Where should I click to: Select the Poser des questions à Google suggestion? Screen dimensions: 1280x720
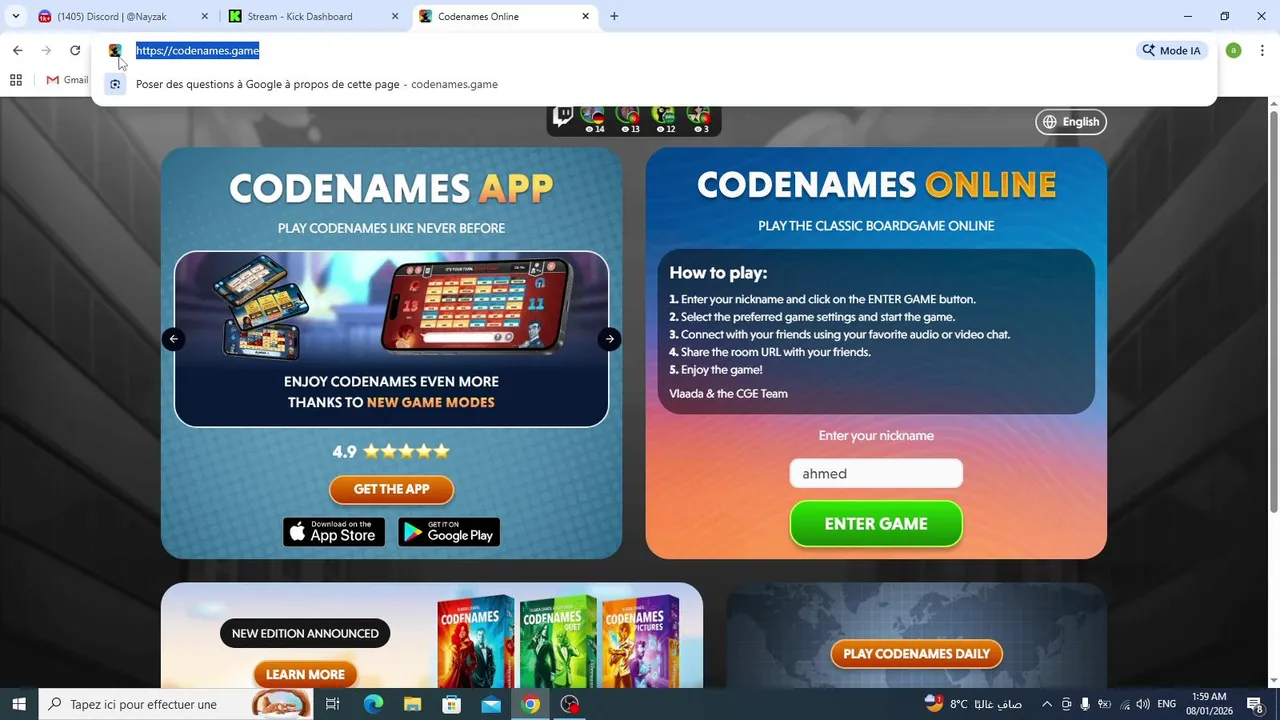[654, 85]
